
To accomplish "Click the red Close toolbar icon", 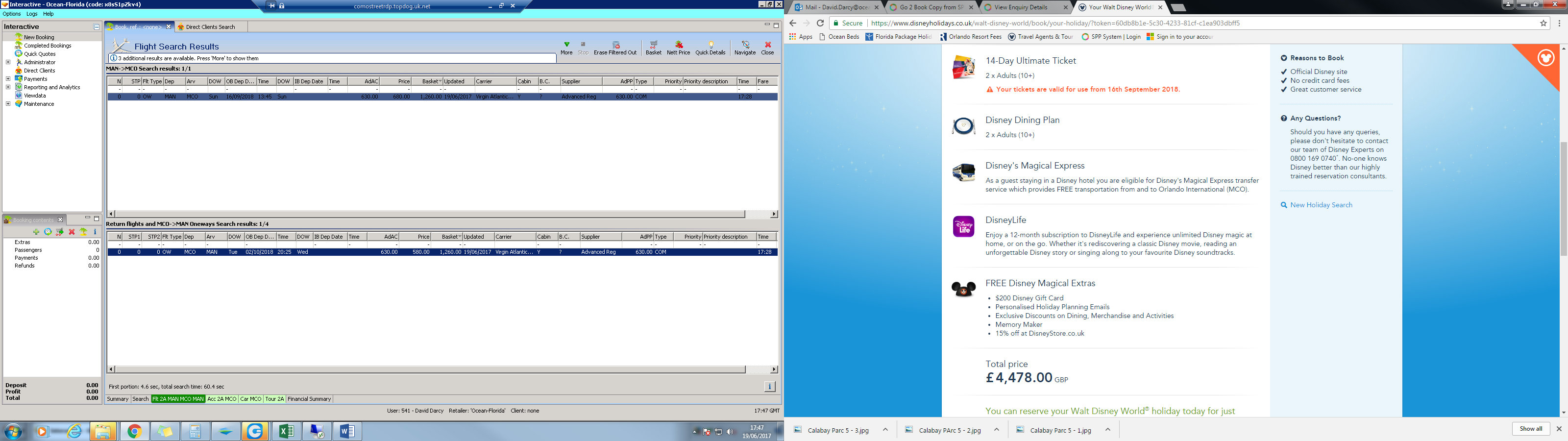I will (x=767, y=48).
